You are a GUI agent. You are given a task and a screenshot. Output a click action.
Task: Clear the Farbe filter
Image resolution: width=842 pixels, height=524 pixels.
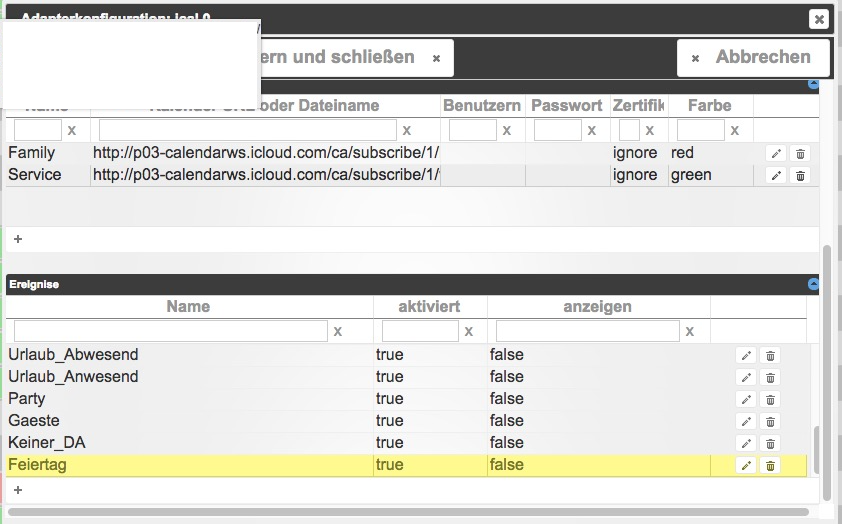coord(734,130)
